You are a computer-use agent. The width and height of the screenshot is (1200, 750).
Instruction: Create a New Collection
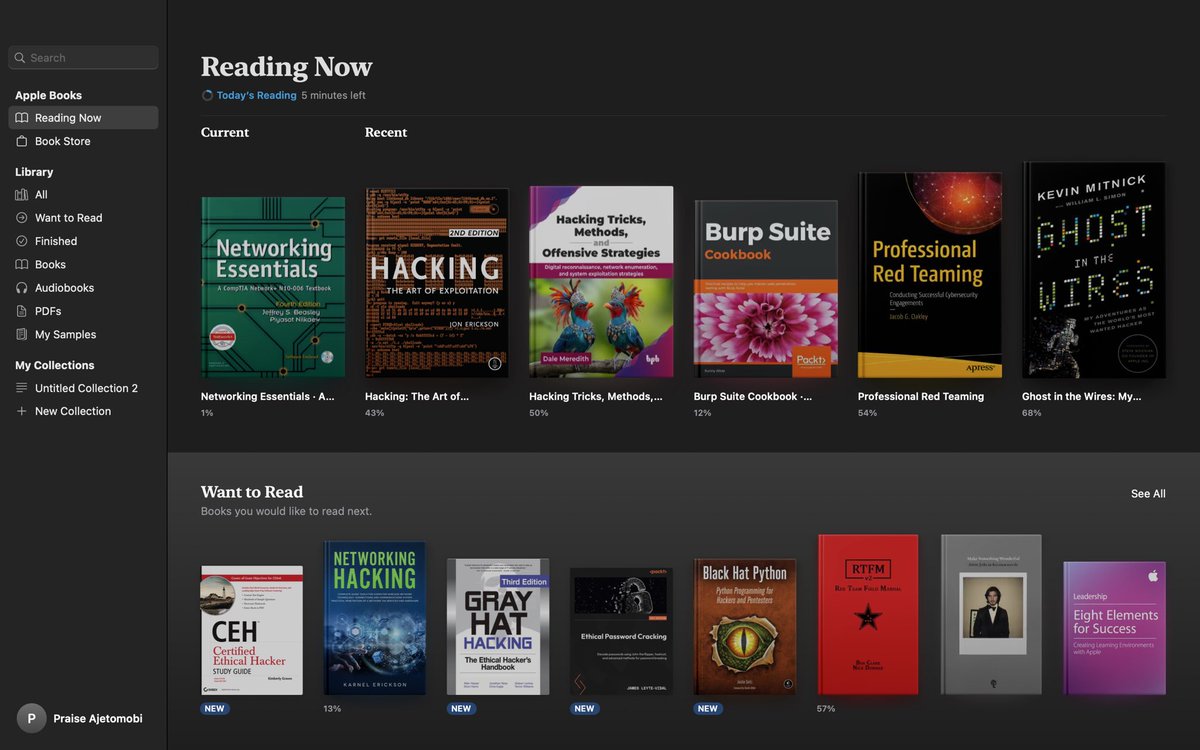point(83,411)
